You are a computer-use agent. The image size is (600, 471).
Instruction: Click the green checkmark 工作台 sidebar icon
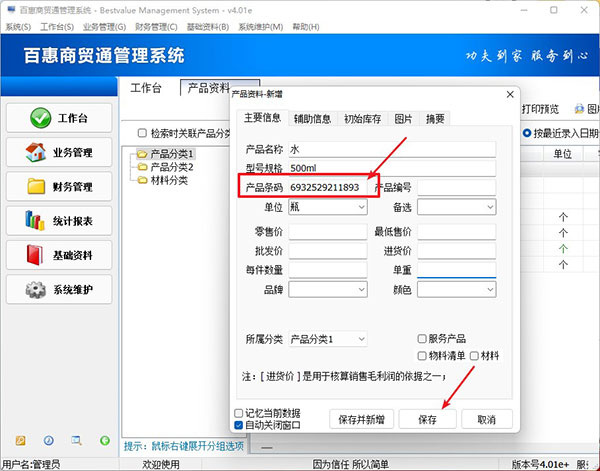coord(41,118)
